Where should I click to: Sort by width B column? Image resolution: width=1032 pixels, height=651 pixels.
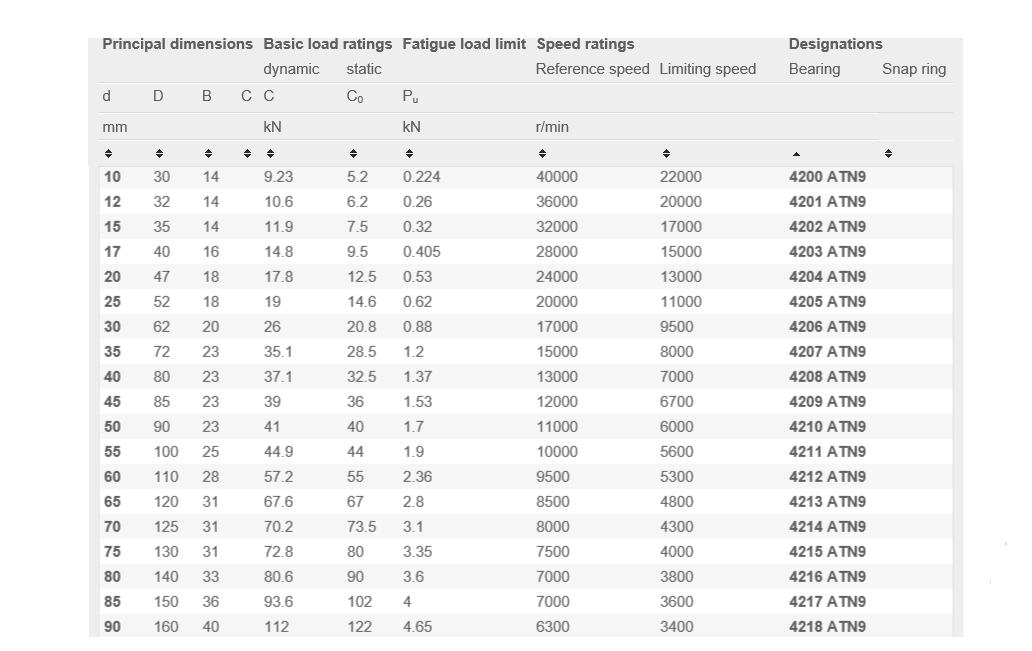208,153
